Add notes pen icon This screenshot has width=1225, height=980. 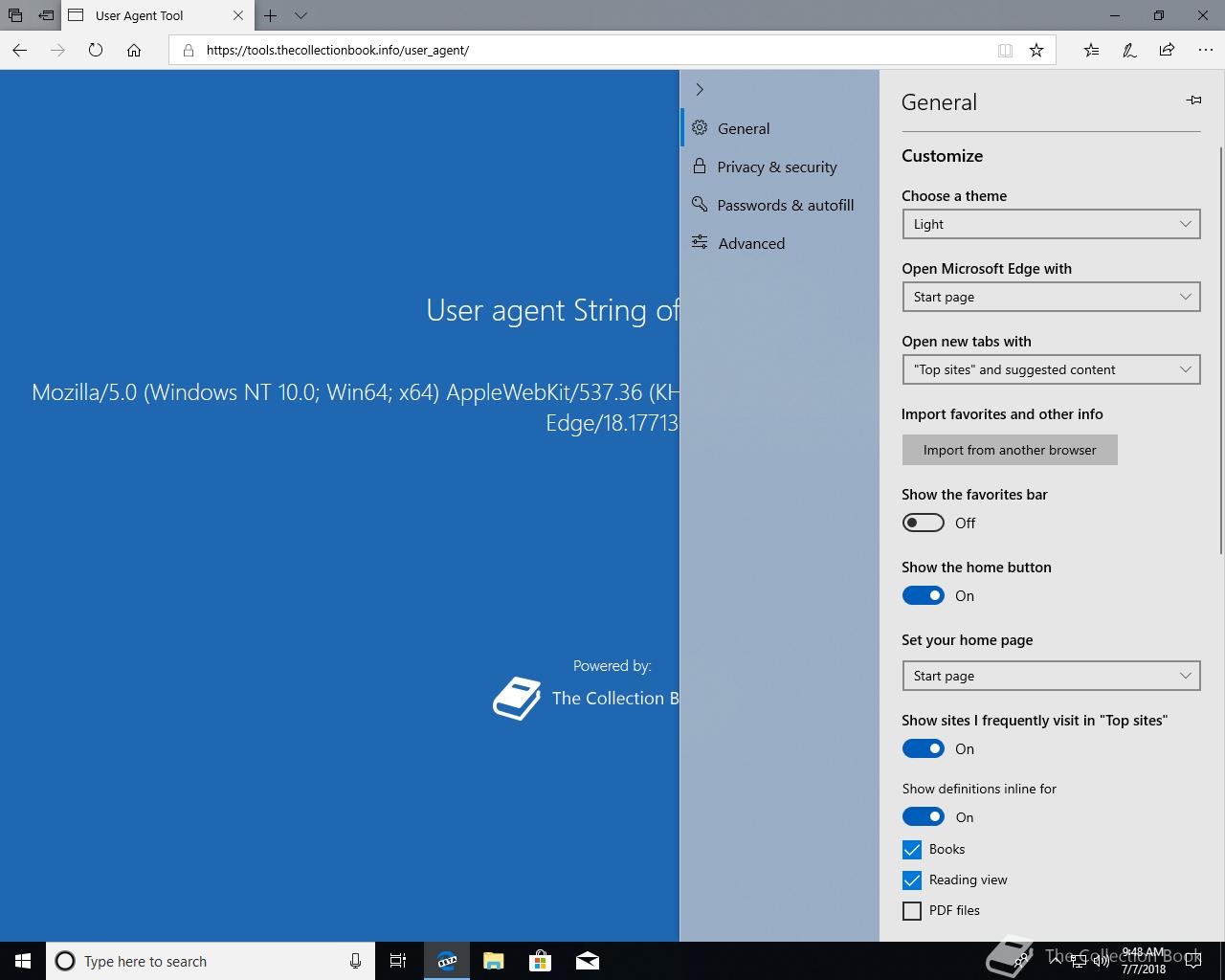(x=1129, y=50)
